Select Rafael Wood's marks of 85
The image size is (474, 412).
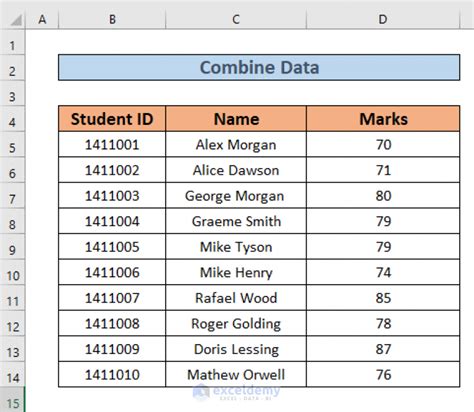(383, 298)
